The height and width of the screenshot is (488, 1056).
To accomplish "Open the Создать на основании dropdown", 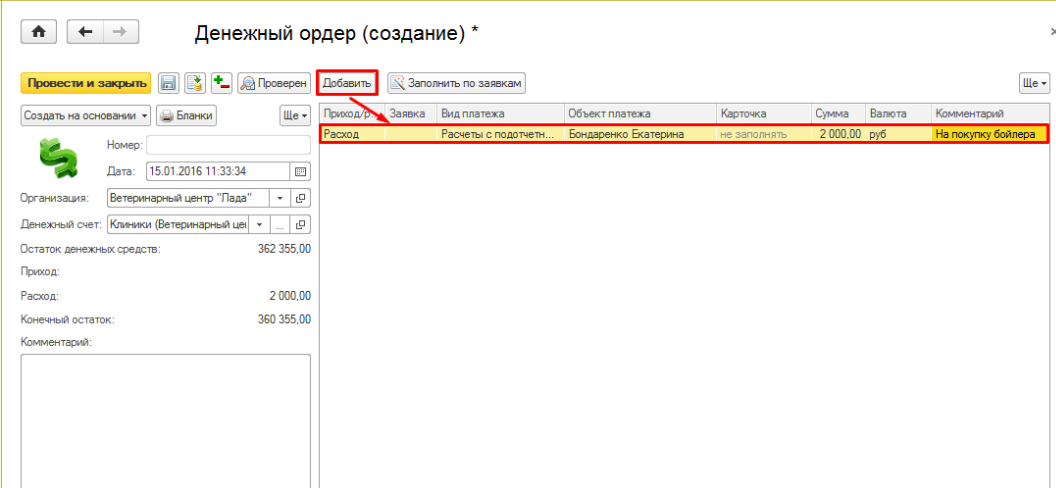I will (86, 116).
